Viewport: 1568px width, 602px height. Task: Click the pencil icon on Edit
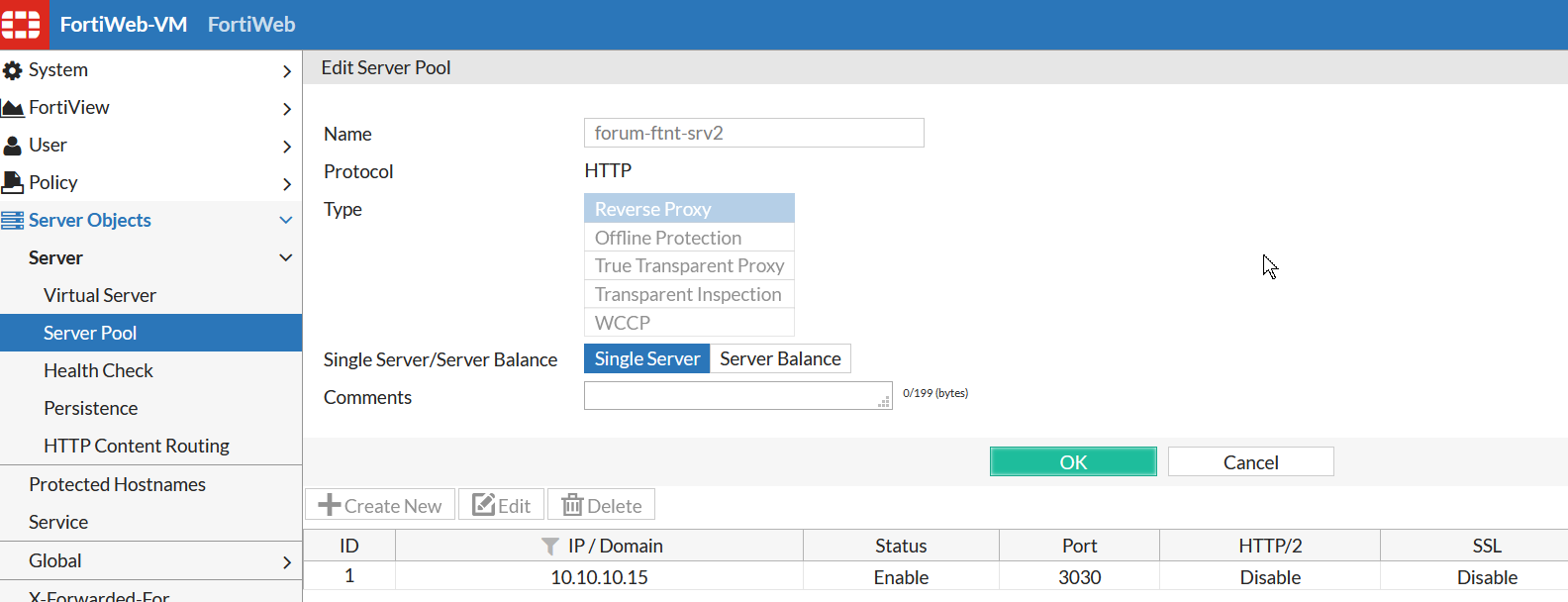click(483, 505)
